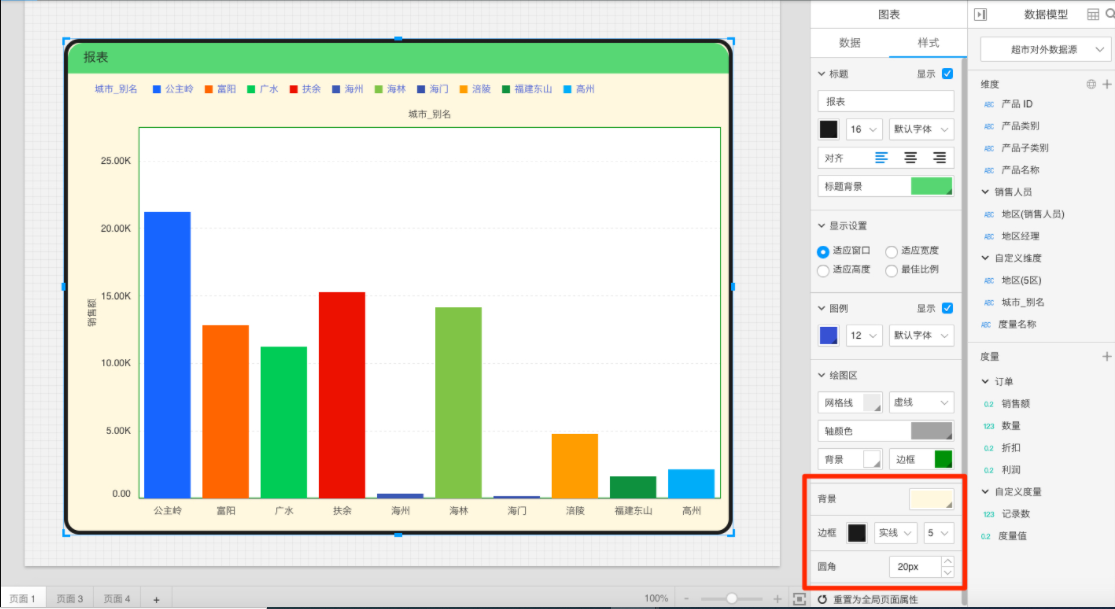Click the zoom out minus icon
This screenshot has height=609, width=1115.
[686, 599]
